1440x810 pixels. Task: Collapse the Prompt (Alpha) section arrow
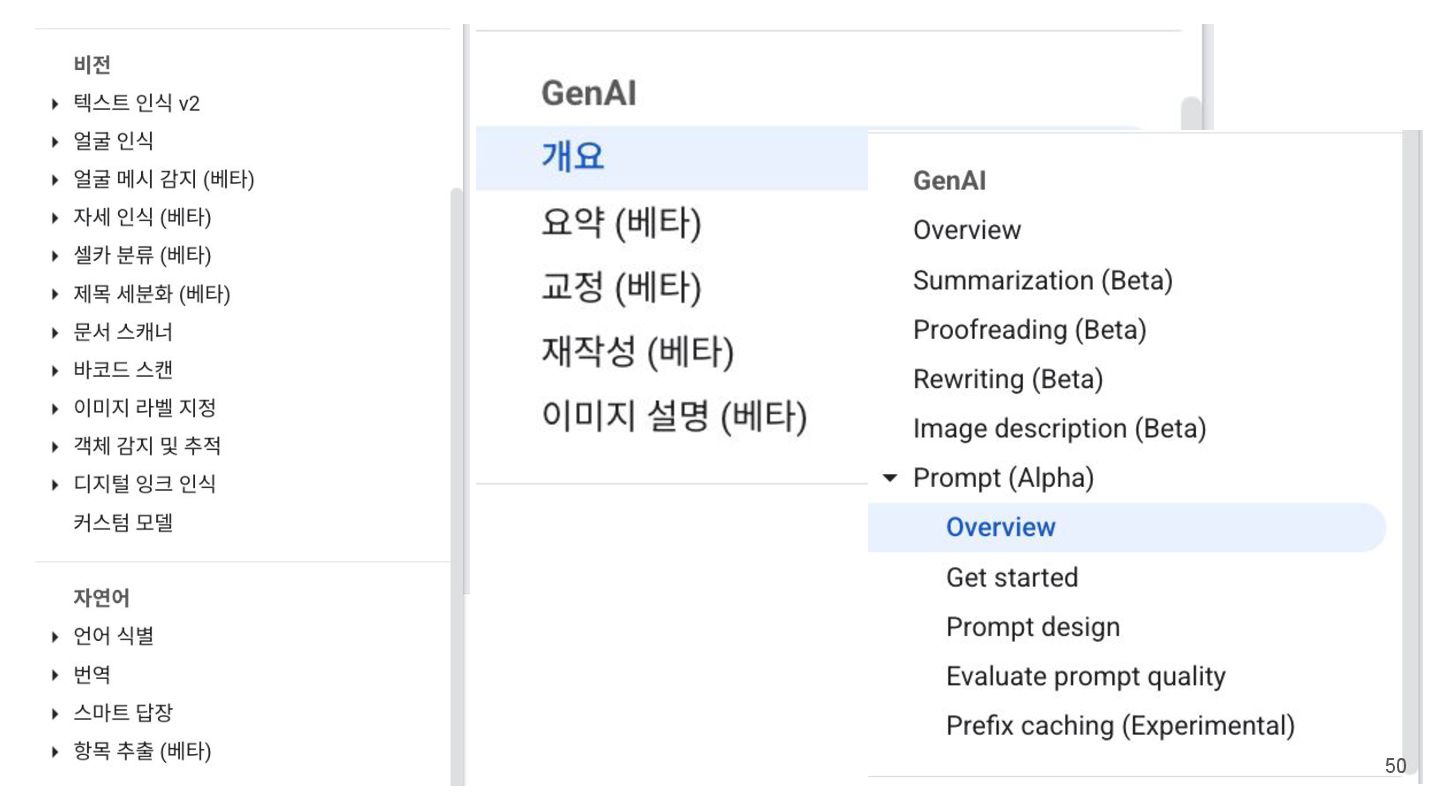[890, 478]
